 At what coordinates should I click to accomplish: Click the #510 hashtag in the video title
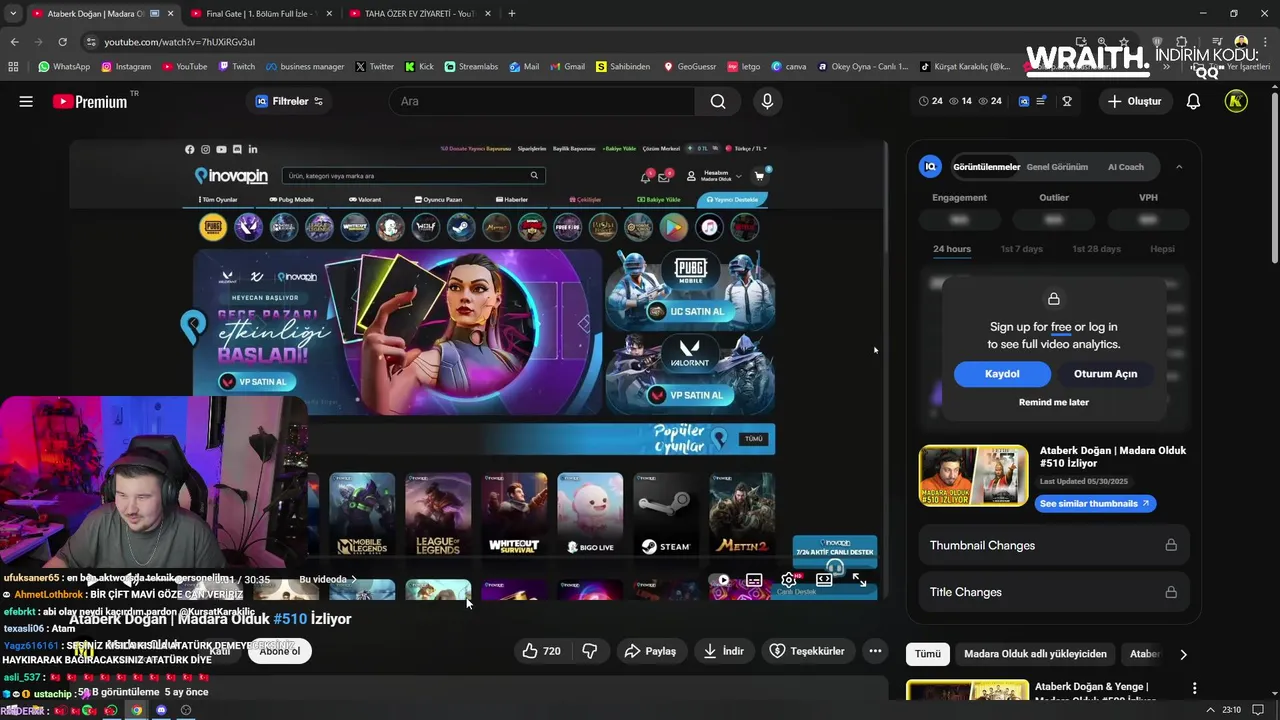click(290, 619)
